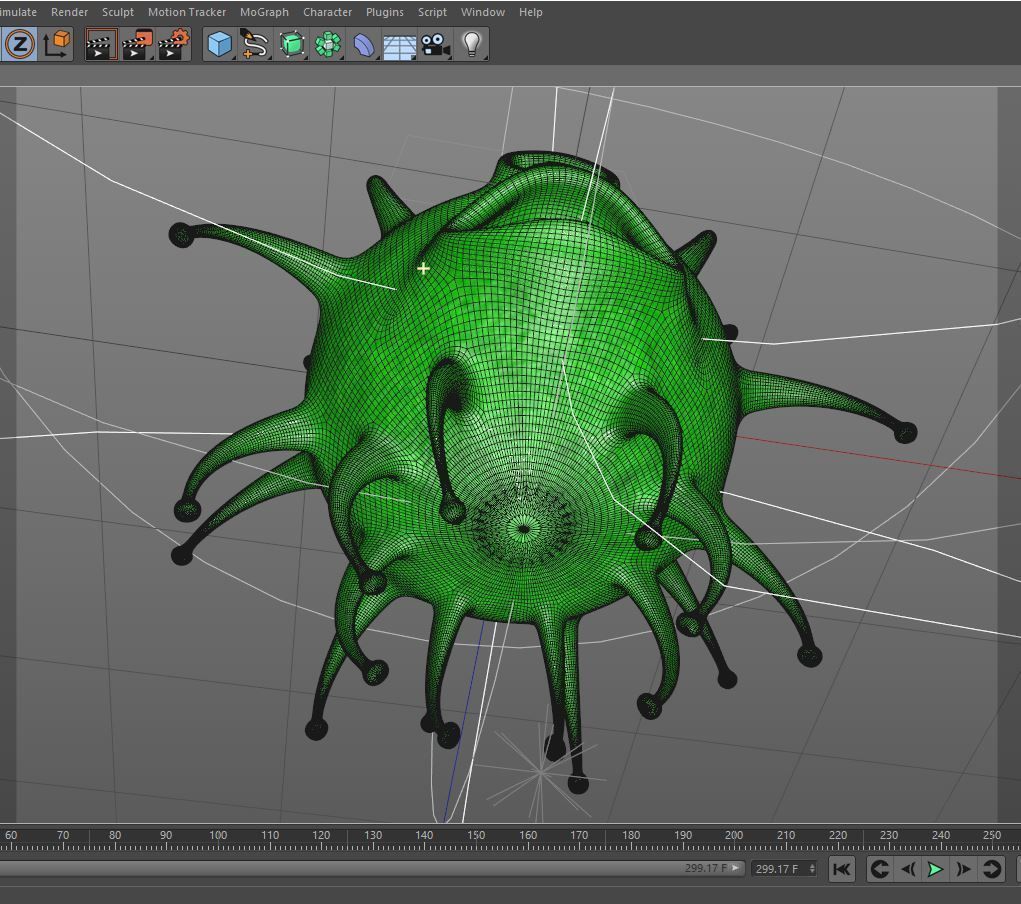1021x904 pixels.
Task: Toggle the coordinate system icon
Action: point(56,44)
